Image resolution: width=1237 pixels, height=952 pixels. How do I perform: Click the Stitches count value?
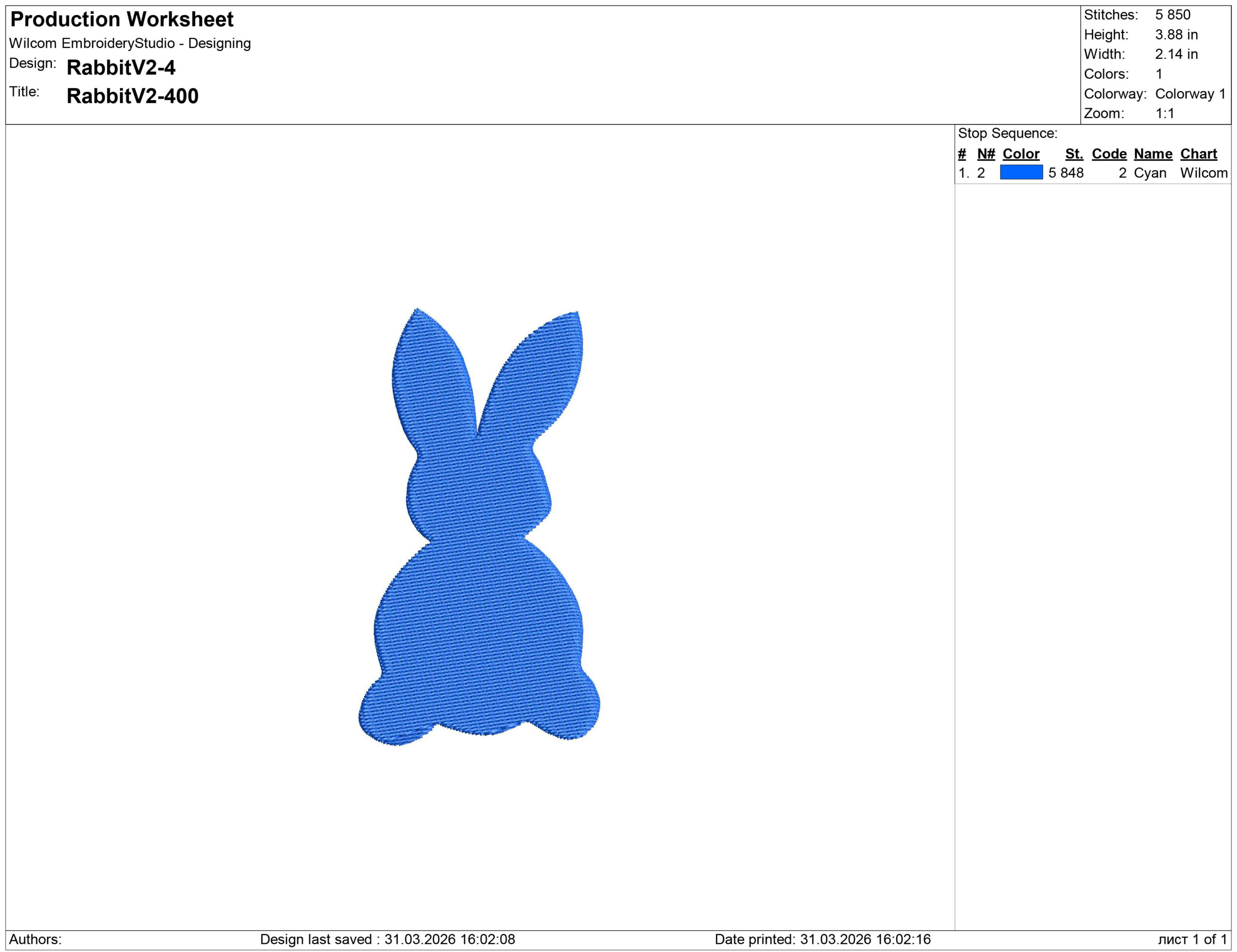tap(1174, 15)
